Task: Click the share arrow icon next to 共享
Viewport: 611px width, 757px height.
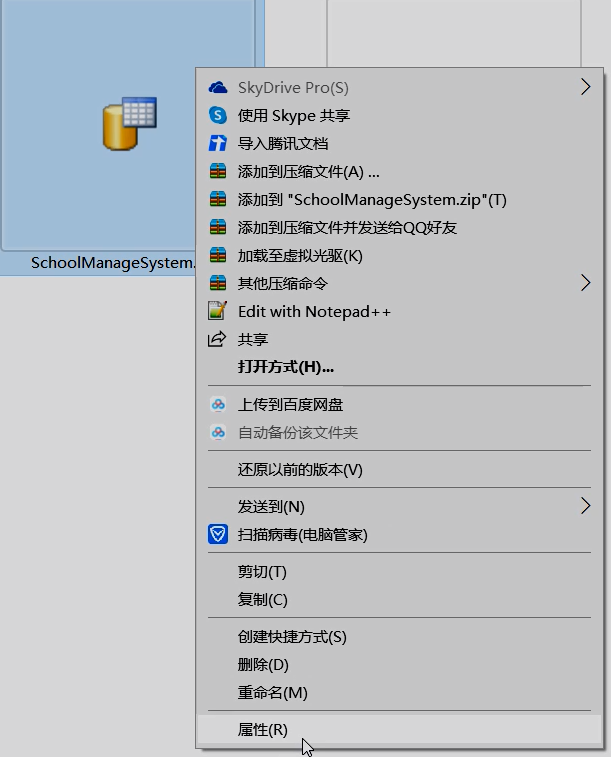Action: point(217,339)
